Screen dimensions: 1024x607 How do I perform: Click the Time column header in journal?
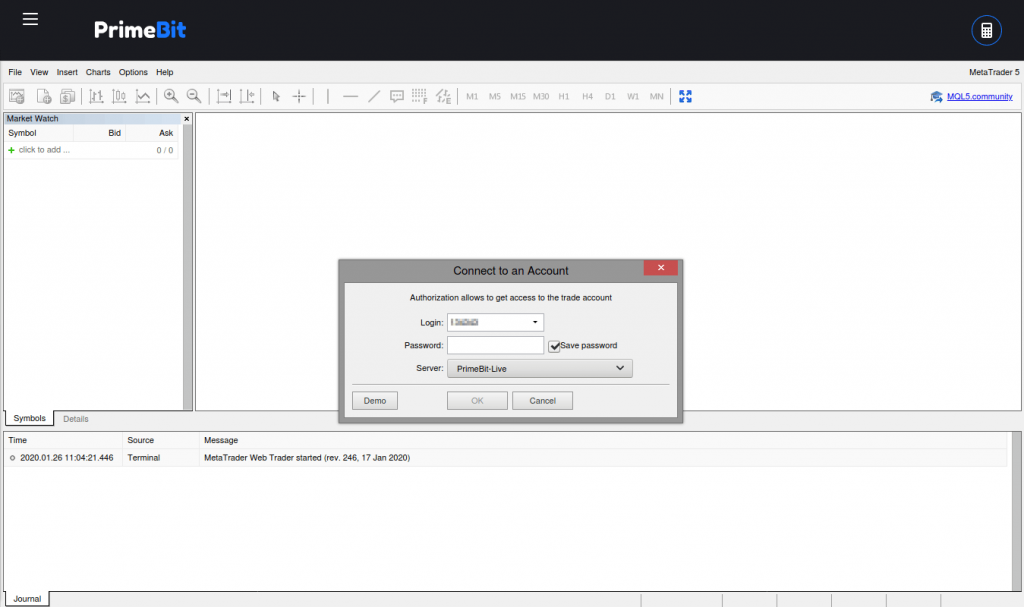[x=63, y=440]
